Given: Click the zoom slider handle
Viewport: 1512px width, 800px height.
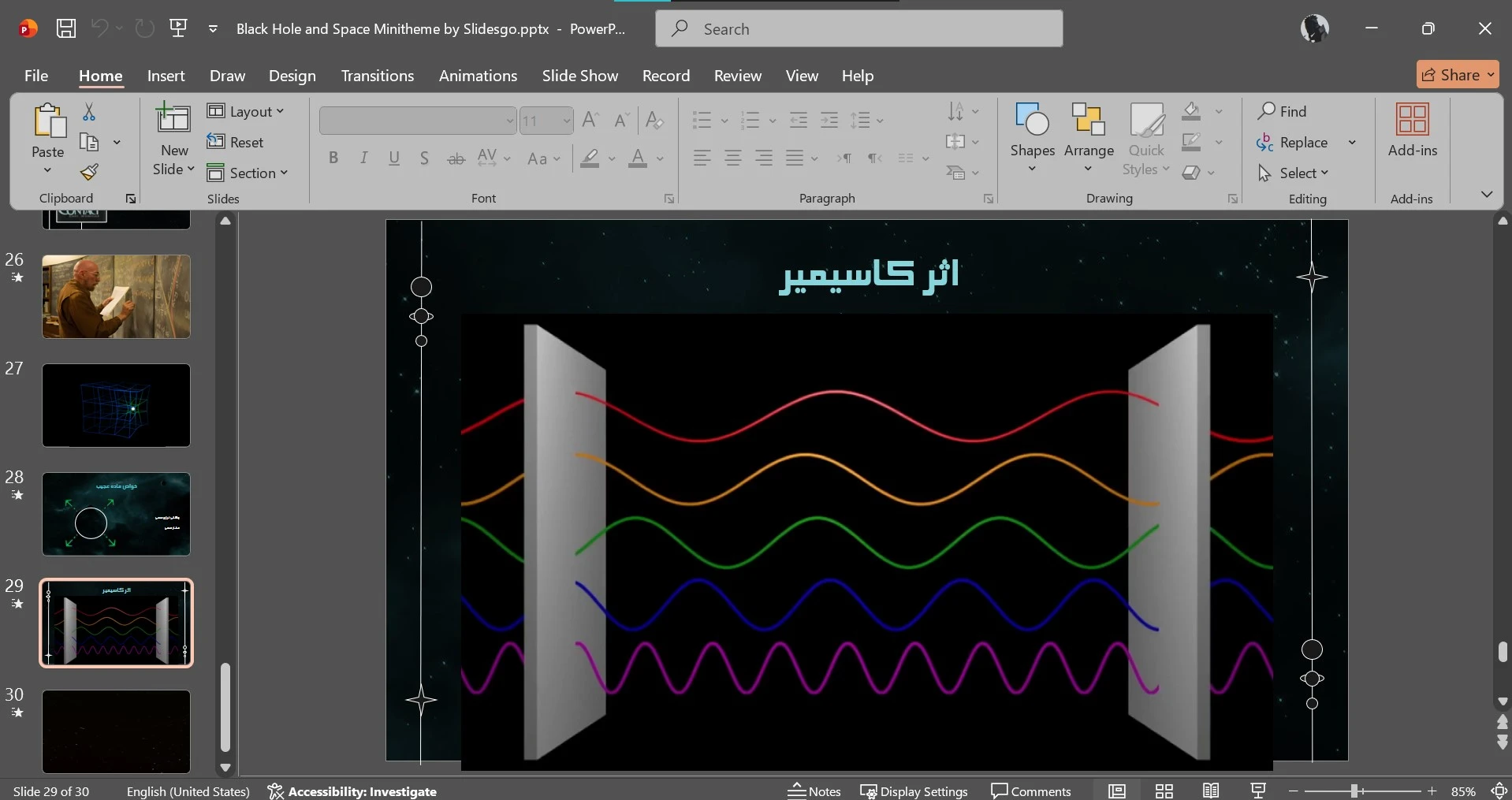Looking at the screenshot, I should (x=1354, y=791).
